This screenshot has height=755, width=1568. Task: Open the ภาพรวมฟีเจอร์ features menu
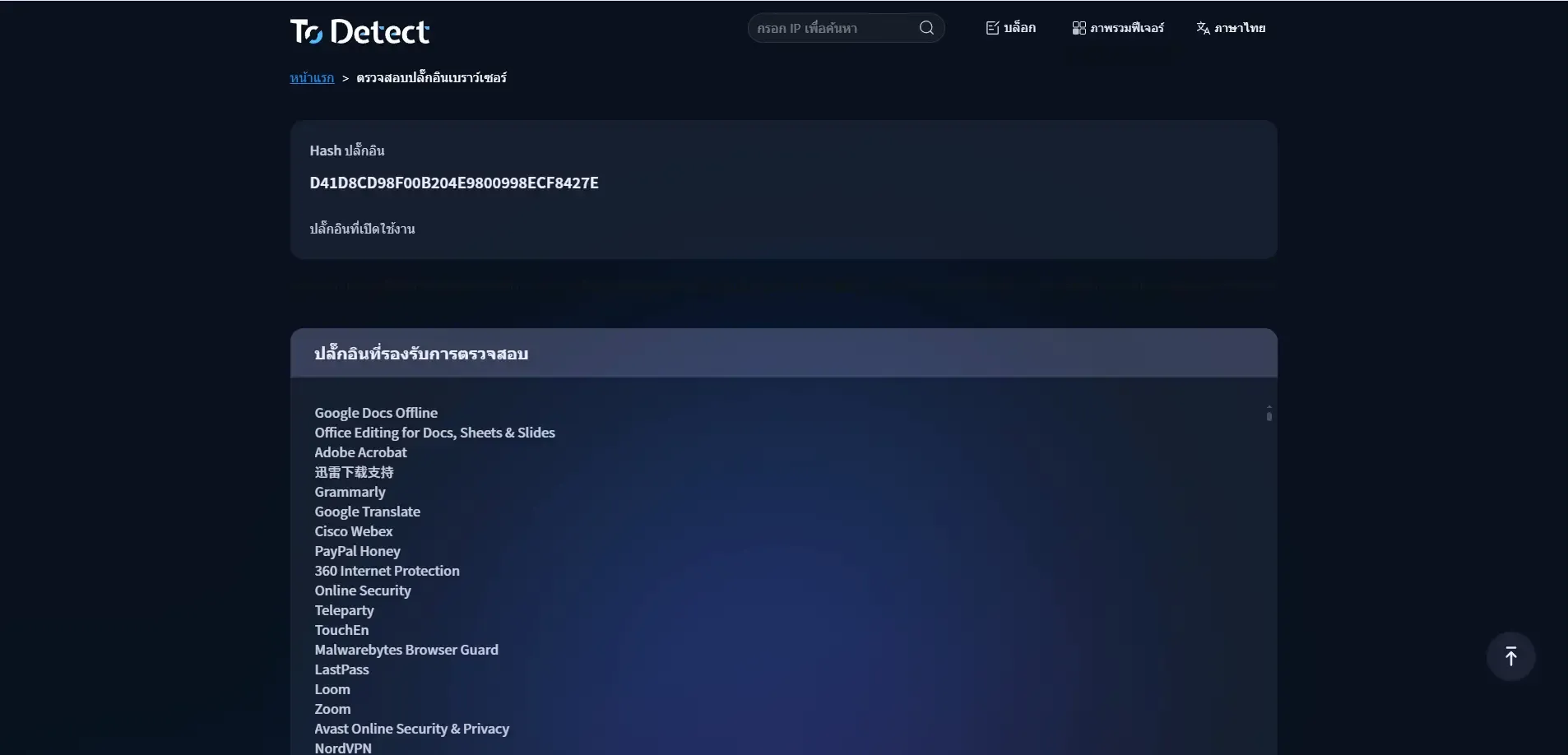tap(1118, 28)
